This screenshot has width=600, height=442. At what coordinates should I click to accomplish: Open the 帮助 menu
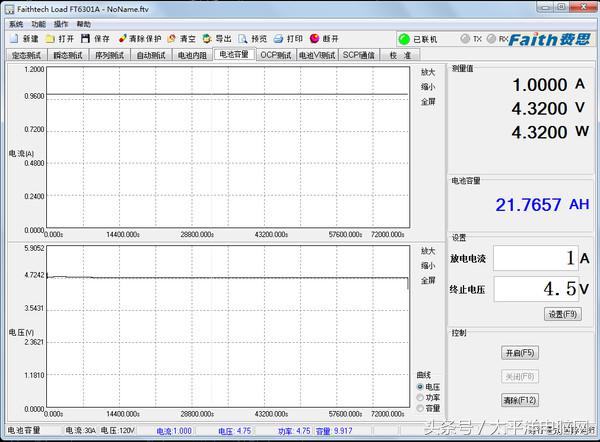[x=83, y=23]
